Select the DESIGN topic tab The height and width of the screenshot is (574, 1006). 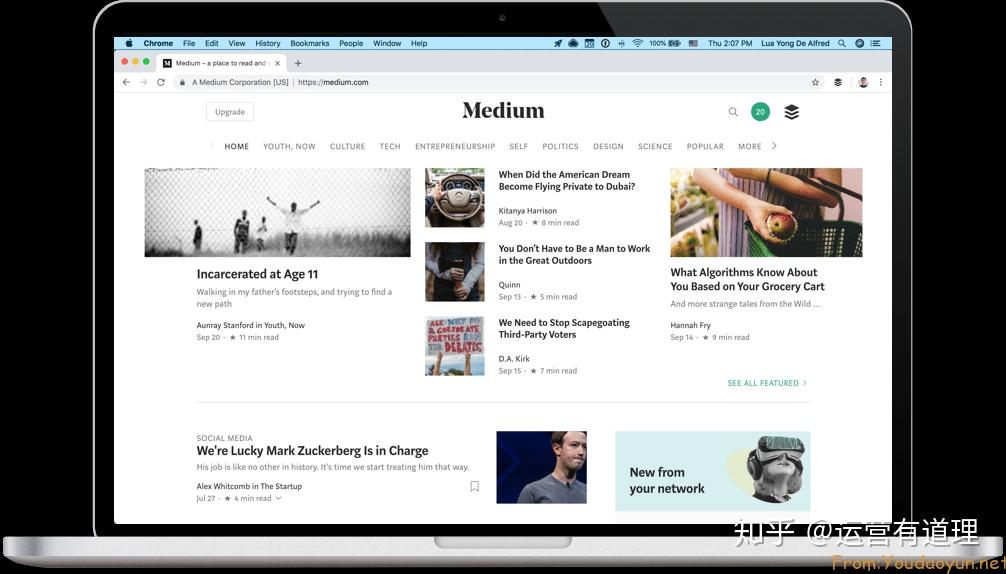pyautogui.click(x=608, y=146)
